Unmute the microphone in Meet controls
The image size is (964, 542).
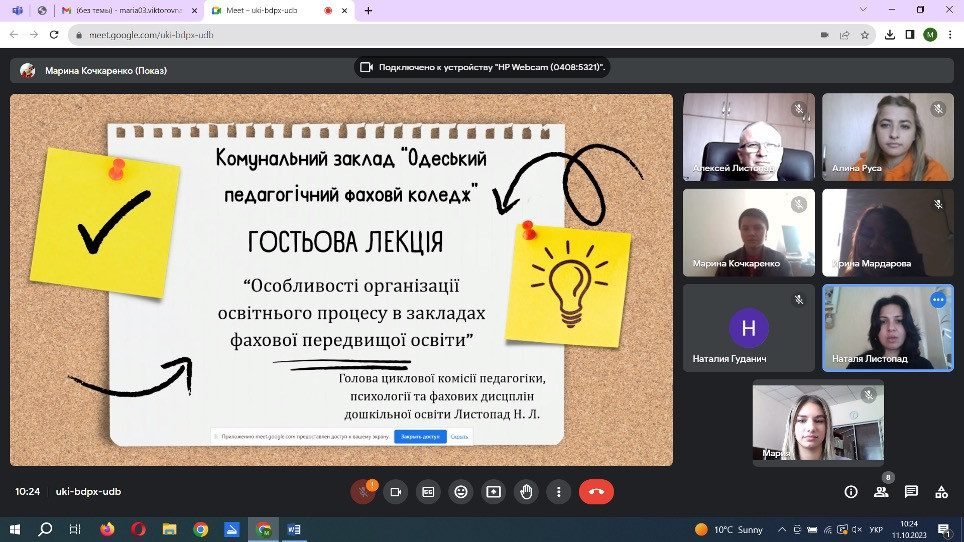[x=363, y=492]
